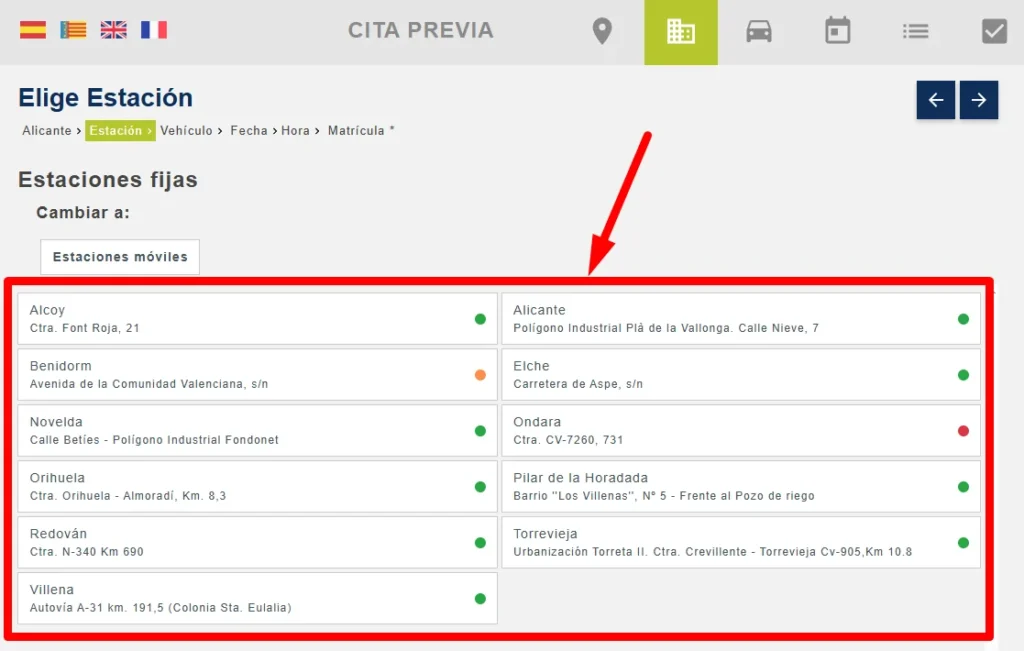Click Vehículo breadcrumb step
Viewport: 1024px width, 651px height.
[186, 131]
